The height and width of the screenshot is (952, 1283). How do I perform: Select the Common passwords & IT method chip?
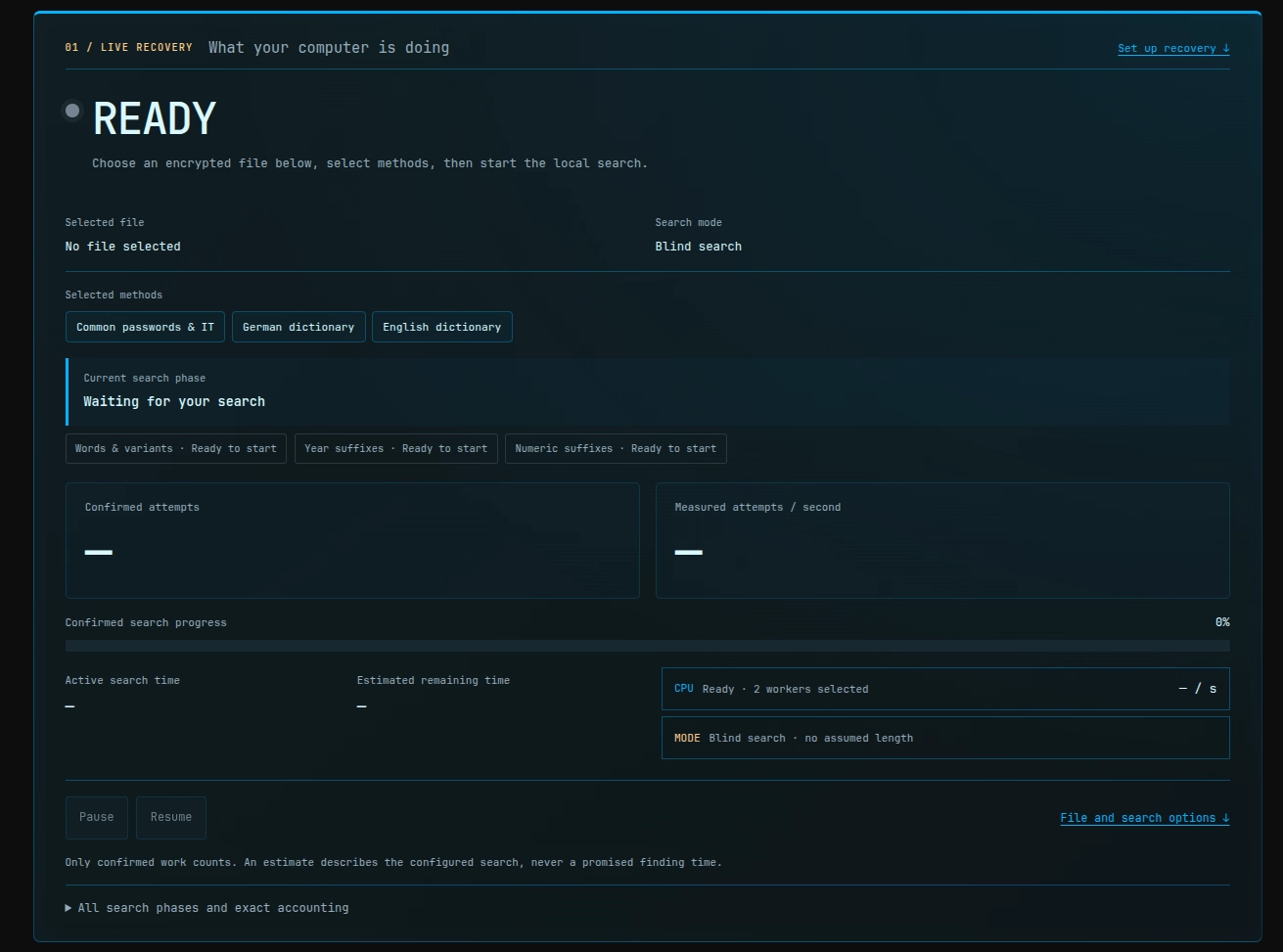[145, 327]
